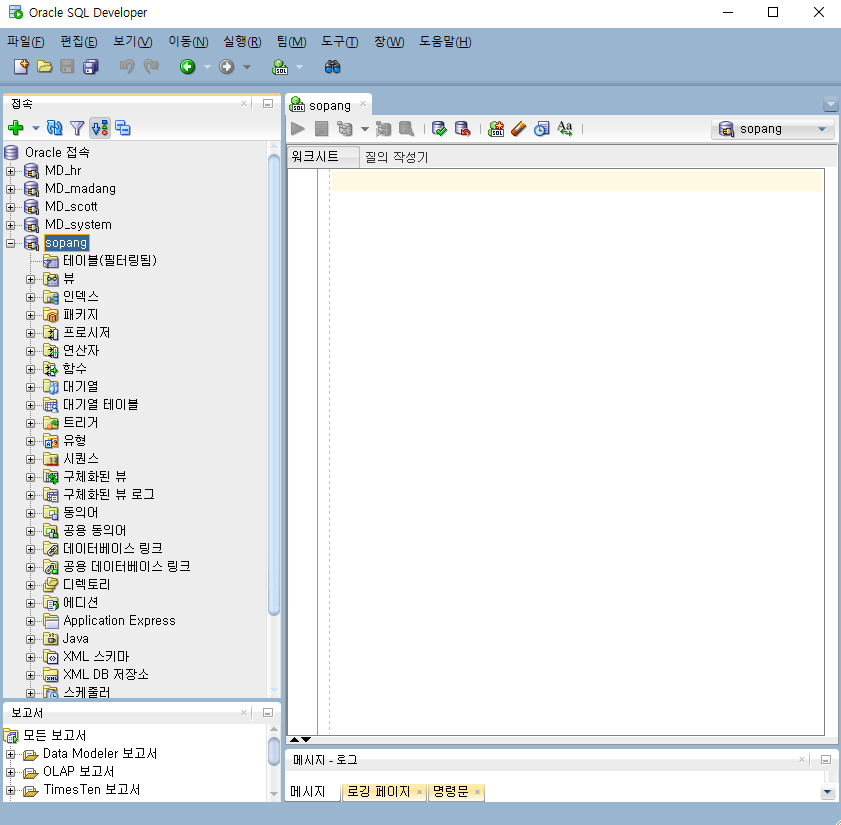Commit changes with green check database icon
Image resolution: width=841 pixels, height=825 pixels.
click(x=439, y=129)
